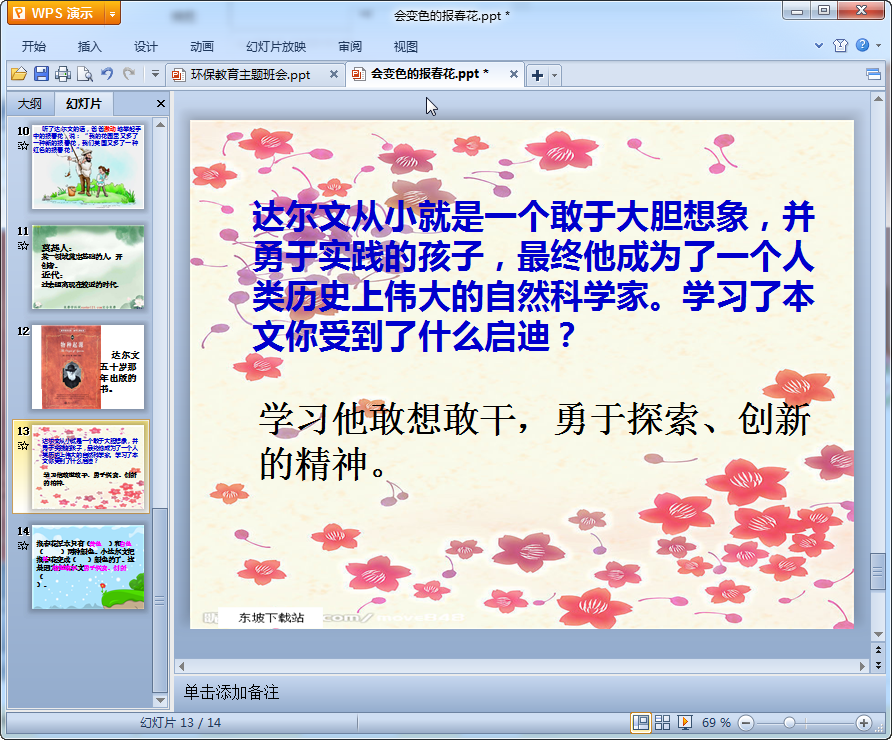Click animation star icon under slide 11
This screenshot has width=892, height=740.
coord(23,246)
